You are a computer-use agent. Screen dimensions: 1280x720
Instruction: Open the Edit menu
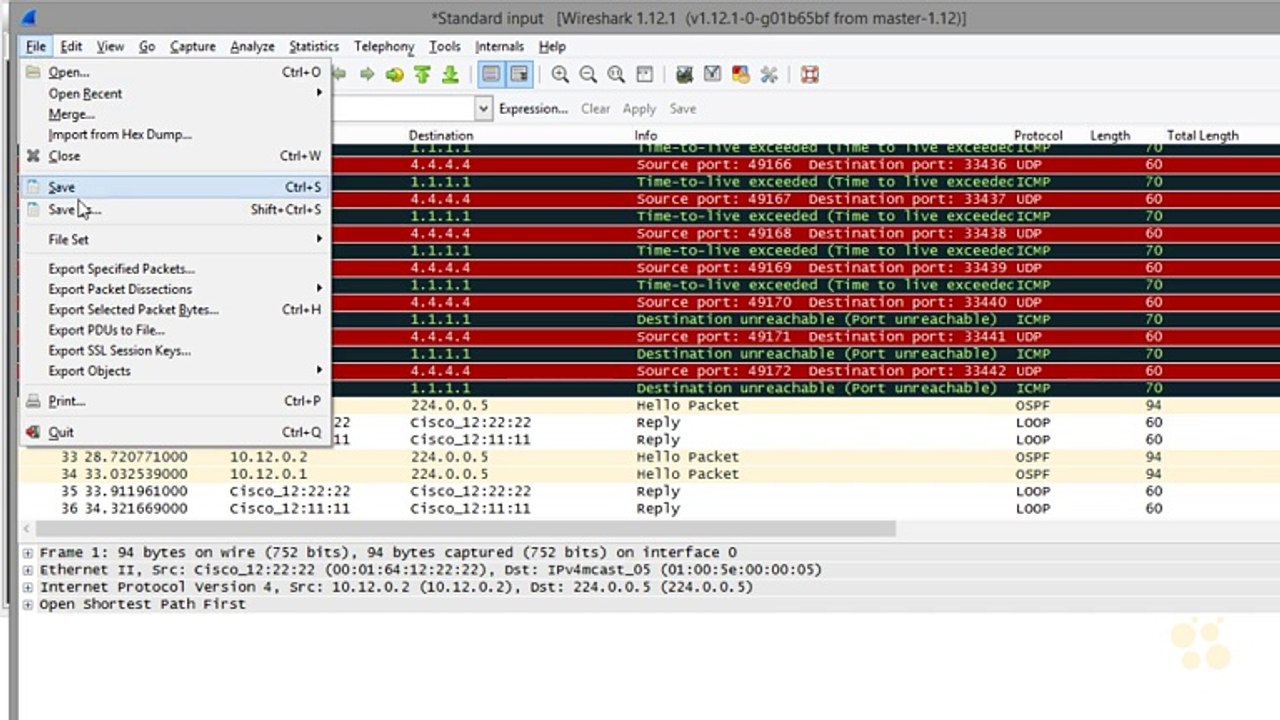pos(71,46)
